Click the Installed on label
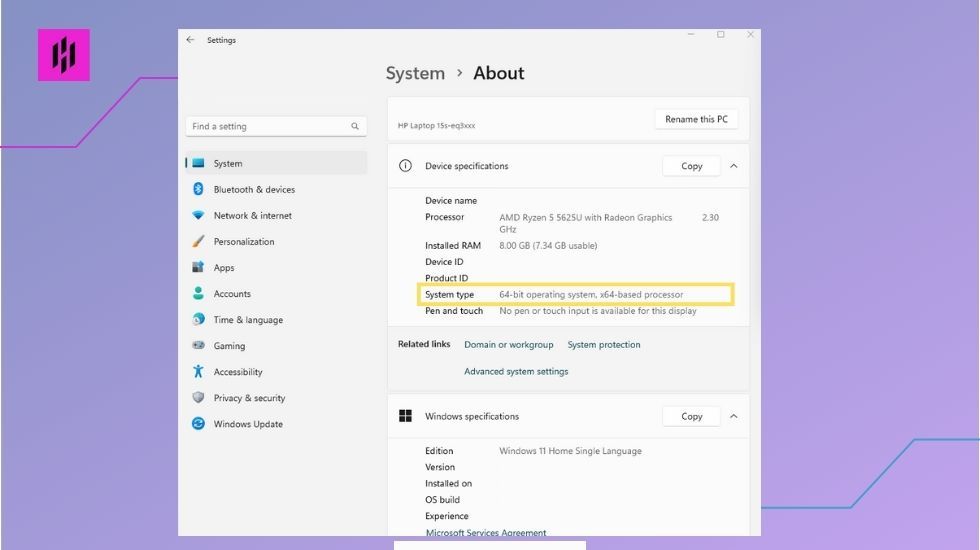 pyautogui.click(x=448, y=483)
